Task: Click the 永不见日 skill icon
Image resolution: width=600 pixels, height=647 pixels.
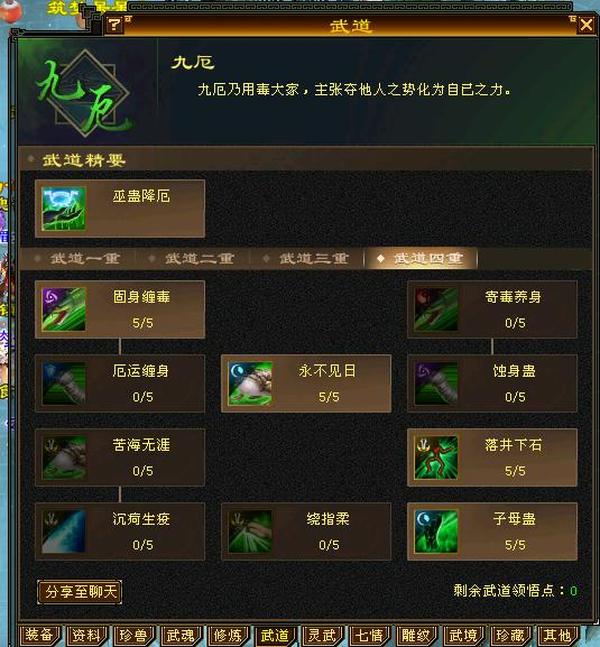Action: [x=250, y=383]
